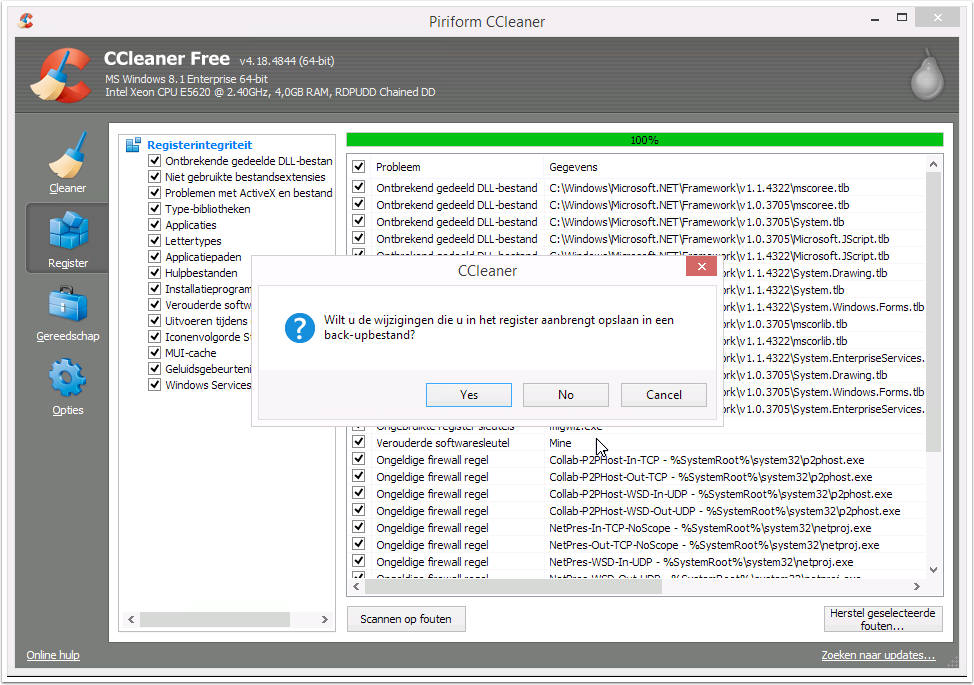
Task: Toggle the Geluidsgebeurtenissen checkbox
Action: (155, 369)
